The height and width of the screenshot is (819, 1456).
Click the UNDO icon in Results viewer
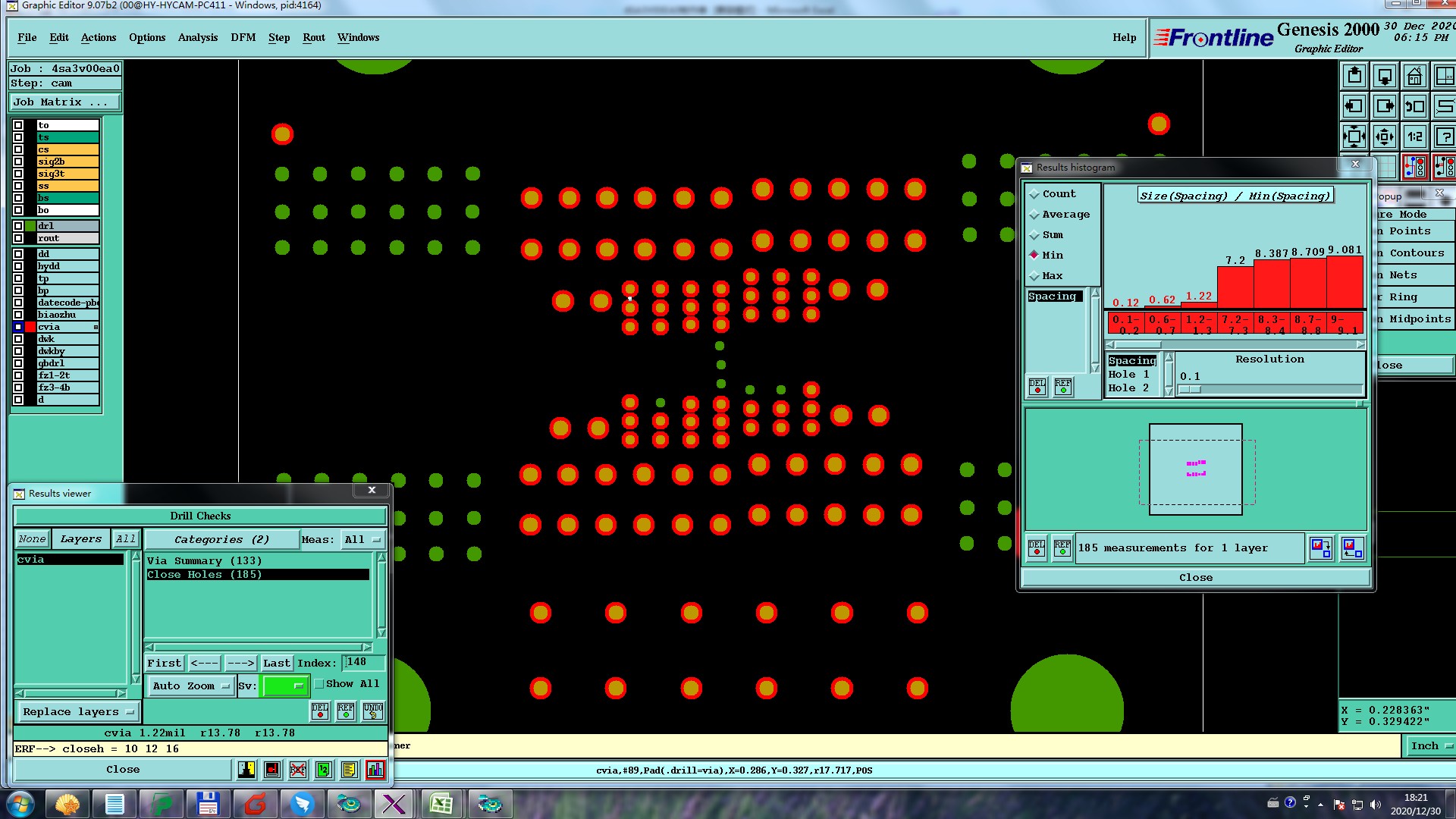[372, 711]
